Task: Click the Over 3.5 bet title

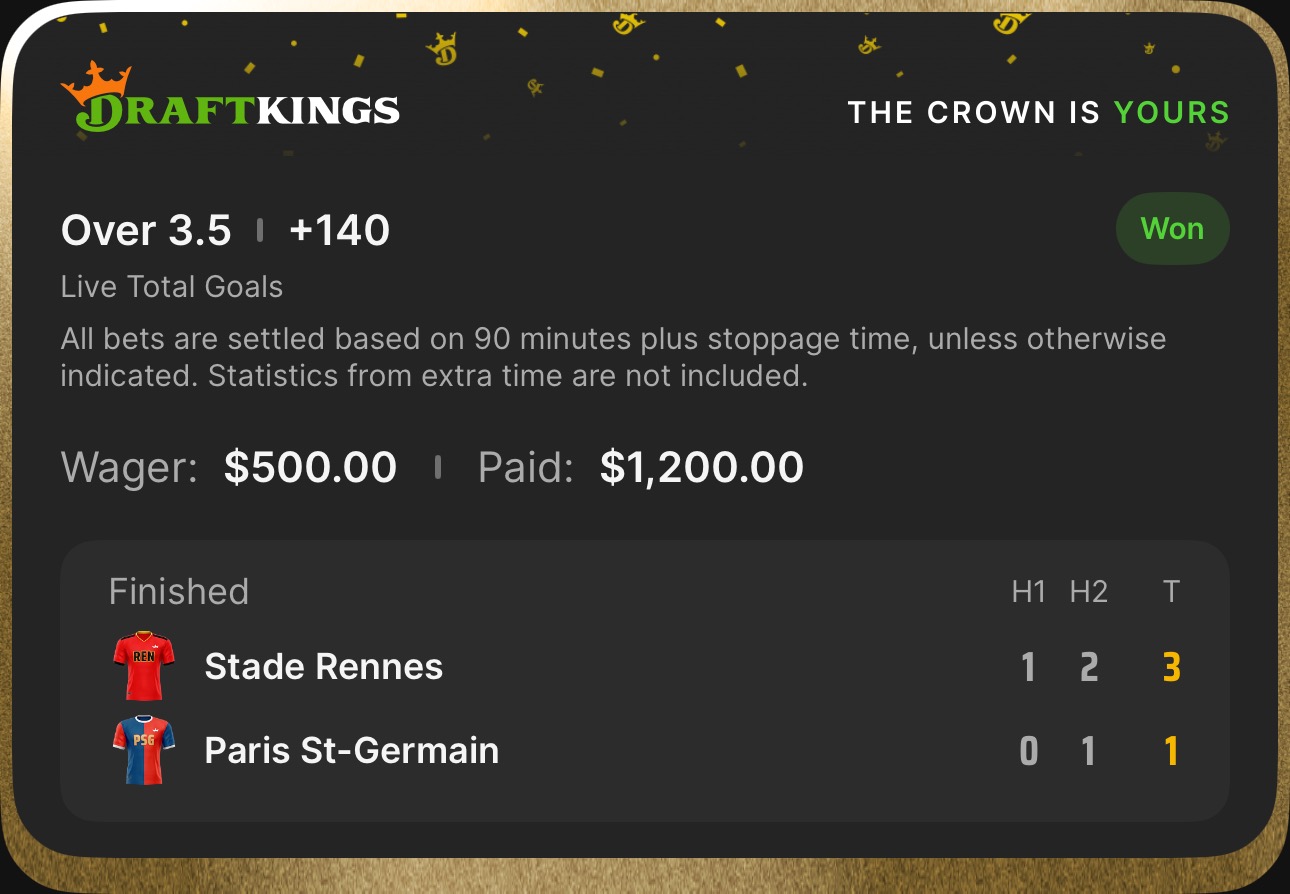Action: [146, 231]
